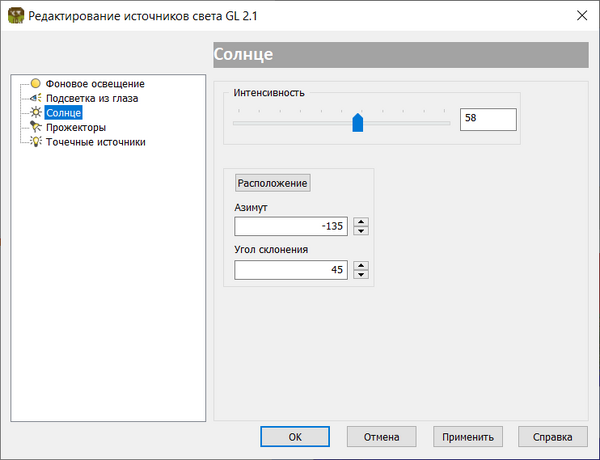
Task: Click the intensity value field showing 58
Action: [x=488, y=119]
